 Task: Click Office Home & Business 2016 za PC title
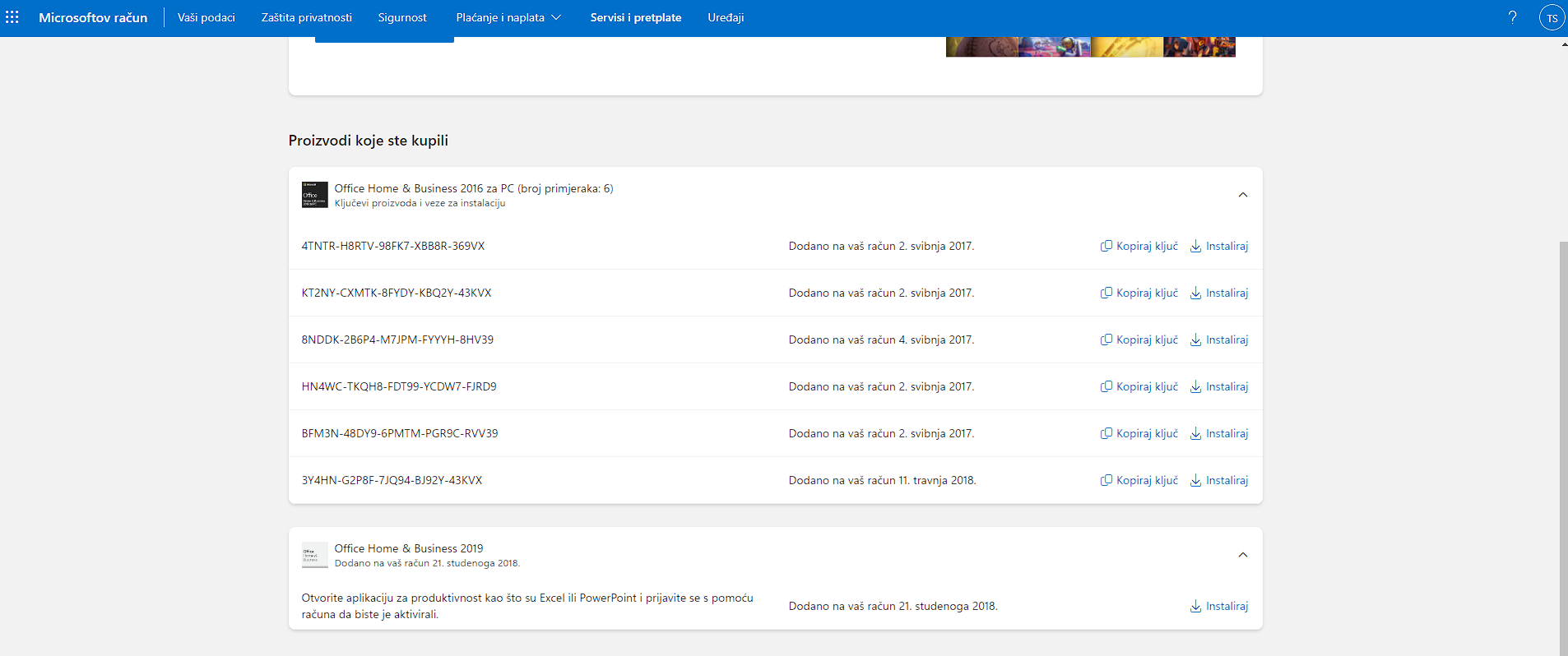point(474,188)
